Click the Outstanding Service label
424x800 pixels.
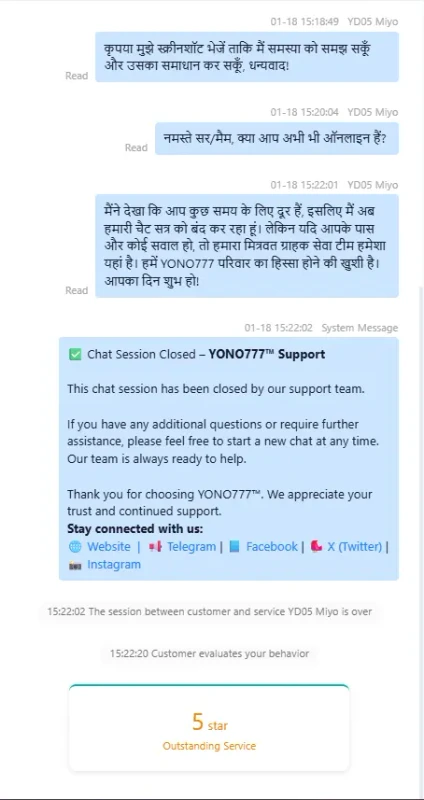click(x=209, y=746)
